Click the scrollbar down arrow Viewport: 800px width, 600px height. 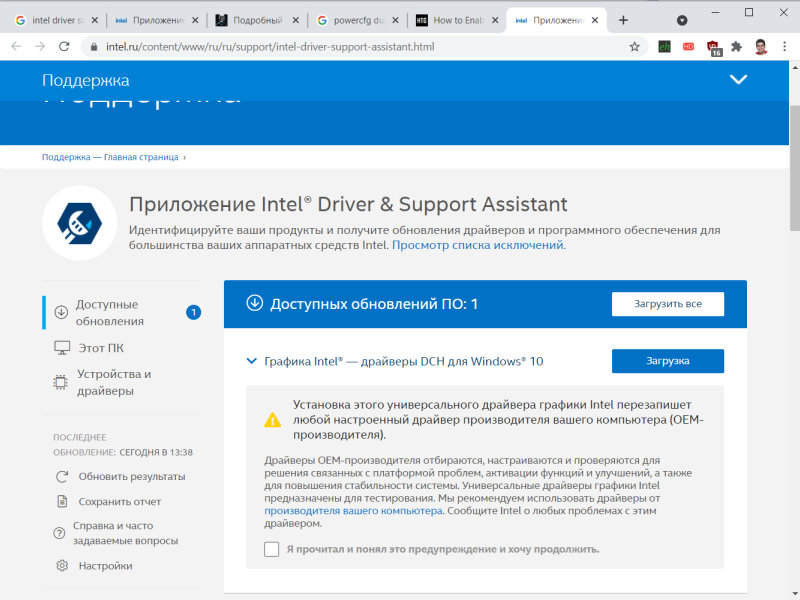pos(795,594)
